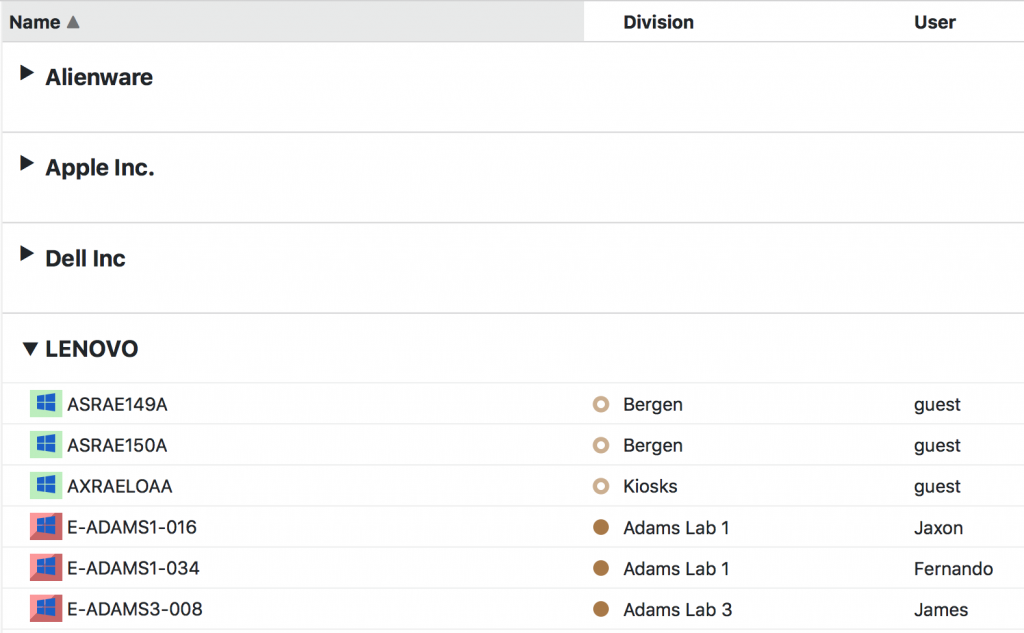Click the Windows icon for AXRAELOAA
The image size is (1024, 633).
(46, 486)
